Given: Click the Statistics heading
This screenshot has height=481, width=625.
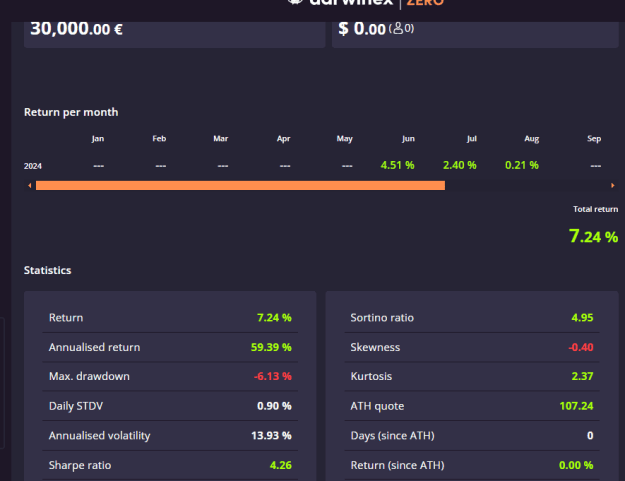Looking at the screenshot, I should [47, 270].
